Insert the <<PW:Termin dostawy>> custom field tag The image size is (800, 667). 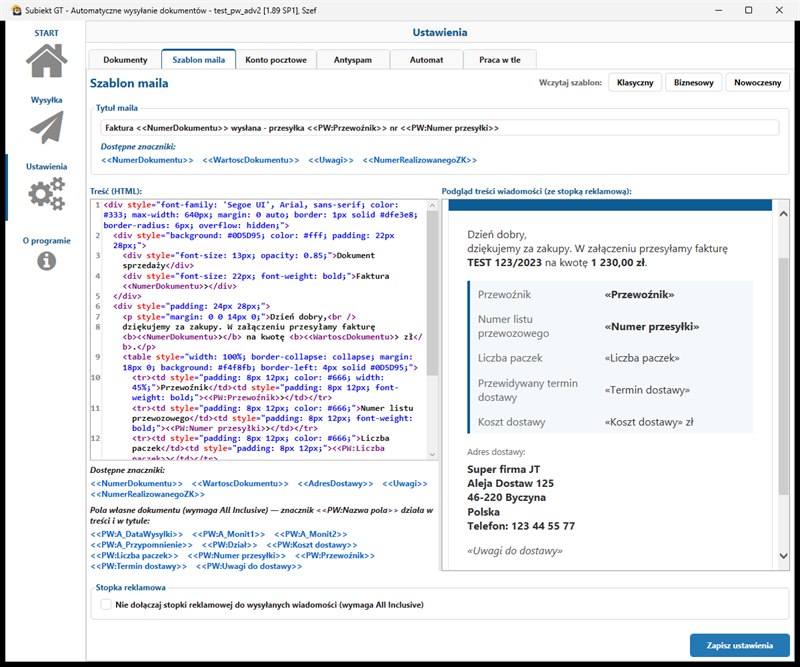[x=139, y=566]
